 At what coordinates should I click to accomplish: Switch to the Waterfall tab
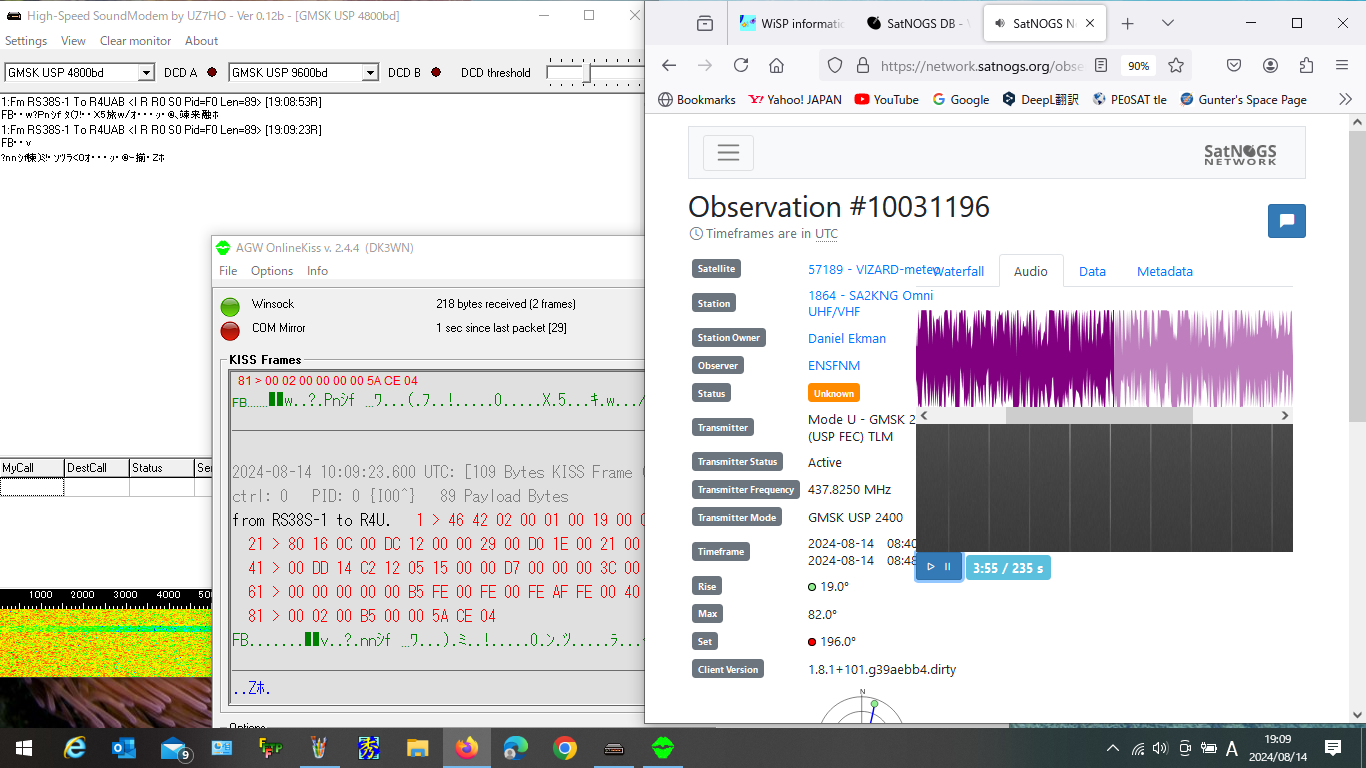(958, 271)
